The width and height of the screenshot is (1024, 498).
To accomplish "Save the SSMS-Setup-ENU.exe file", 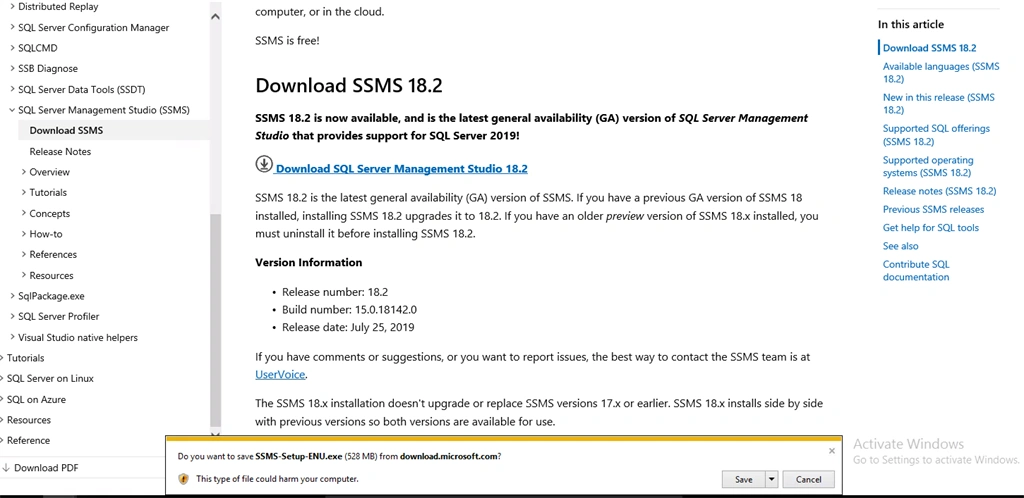I will pos(743,479).
